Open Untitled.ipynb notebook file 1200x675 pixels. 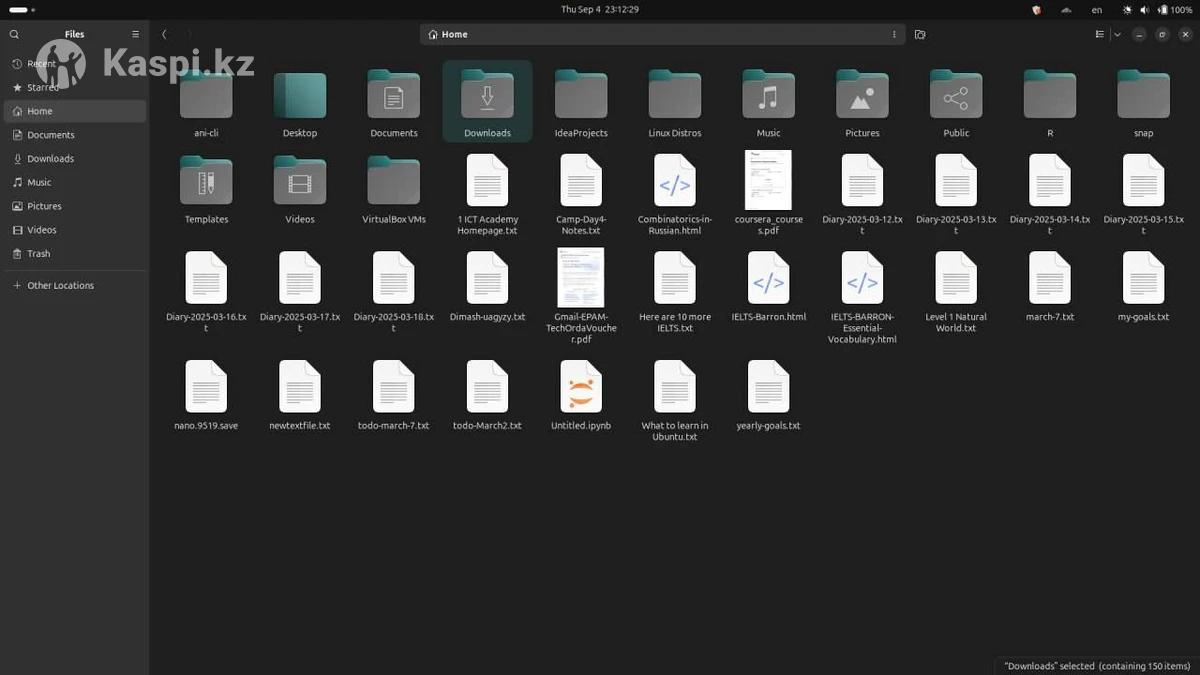(581, 387)
